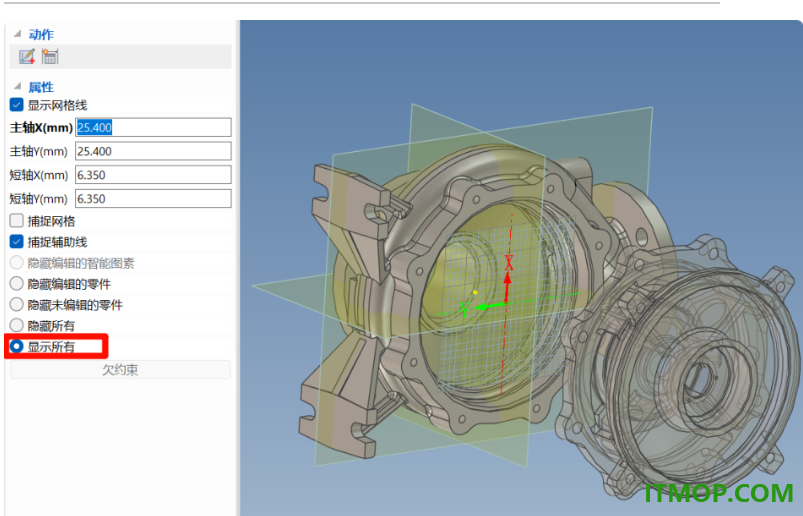Image resolution: width=803 pixels, height=516 pixels.
Task: Click the edit sketch icon under 动作
Action: pyautogui.click(x=27, y=56)
